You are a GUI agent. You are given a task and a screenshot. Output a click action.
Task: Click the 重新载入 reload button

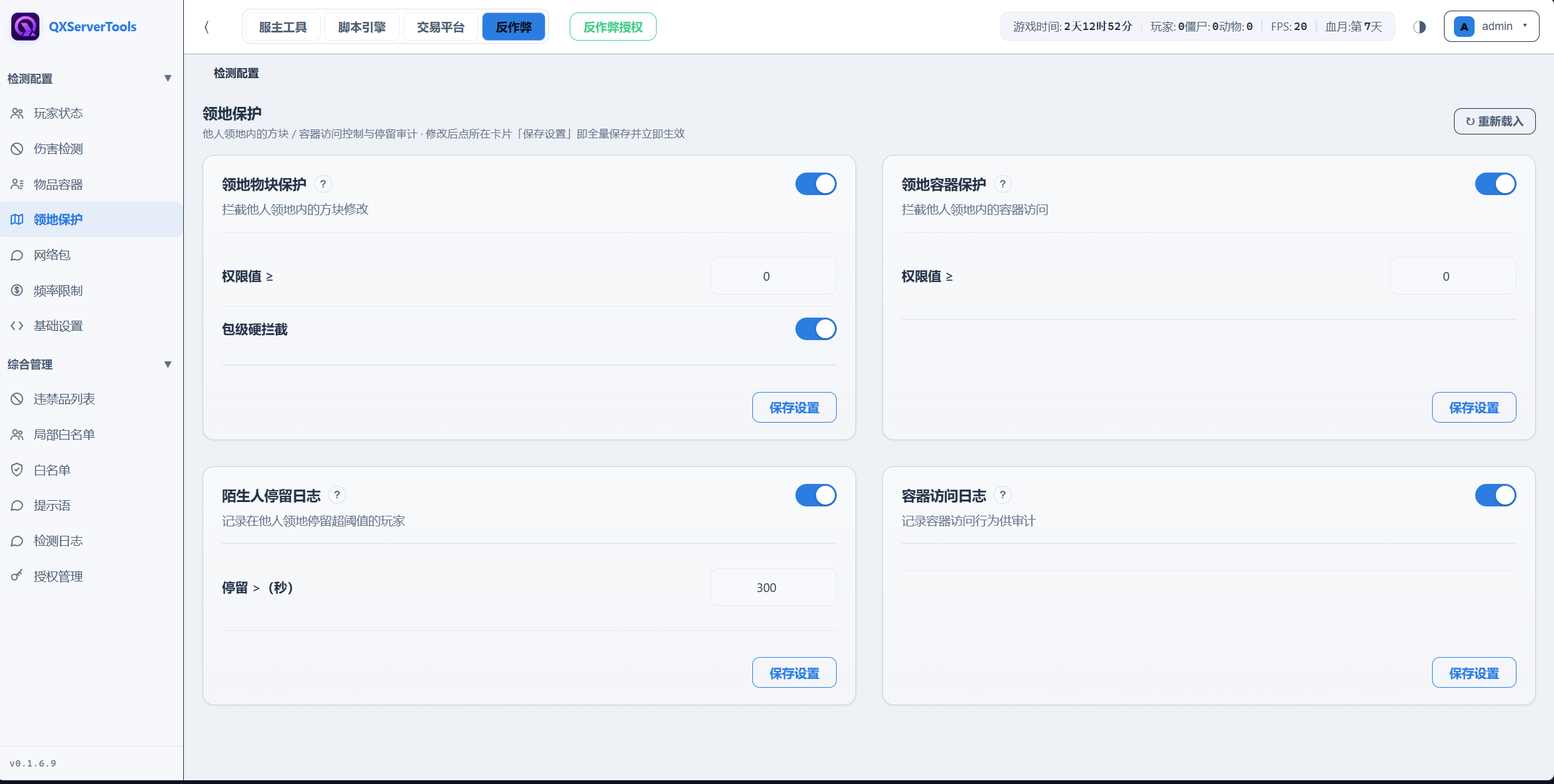click(1495, 121)
